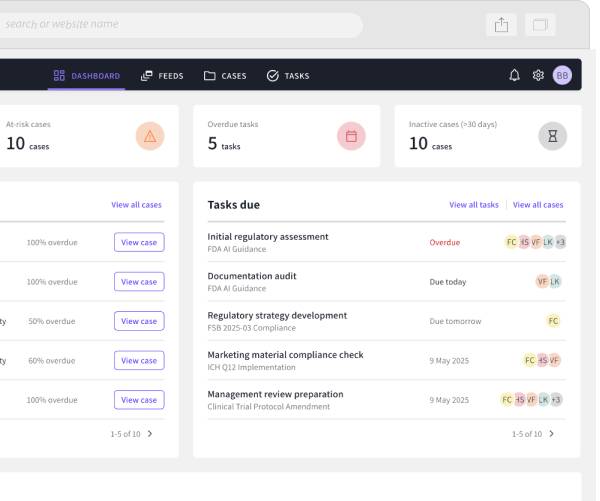Switch to the Dashboard tab
Viewport: 600px width, 501px height.
point(86,76)
